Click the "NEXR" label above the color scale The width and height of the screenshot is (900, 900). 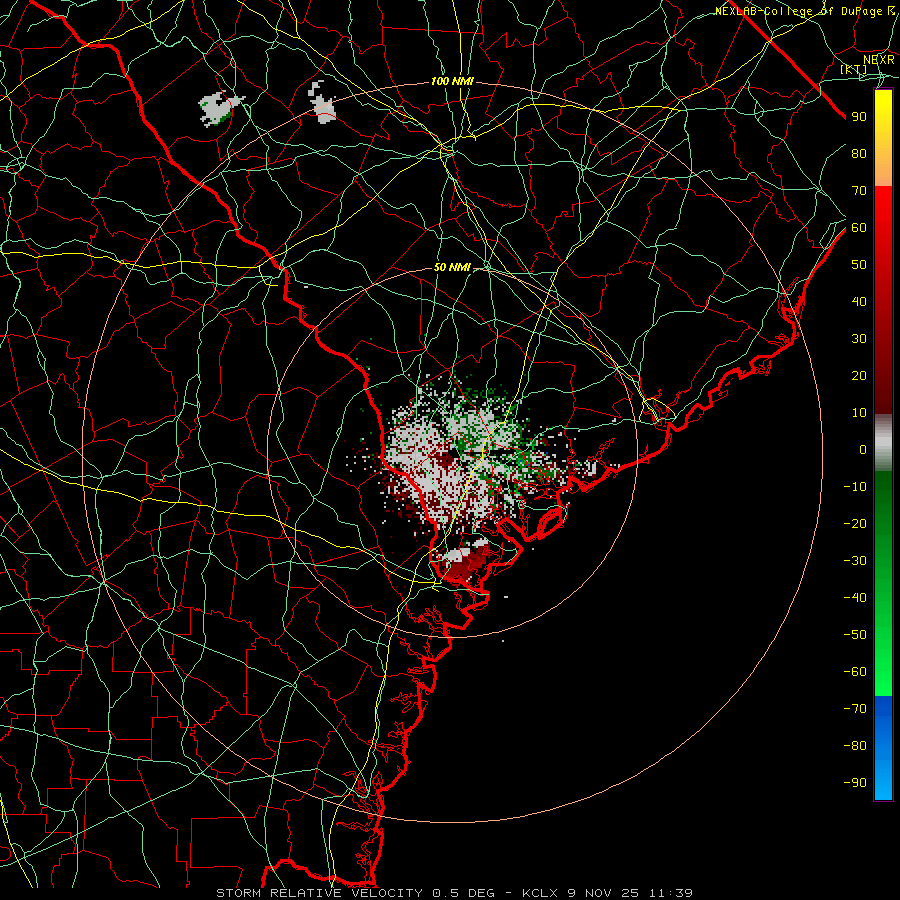click(x=879, y=60)
